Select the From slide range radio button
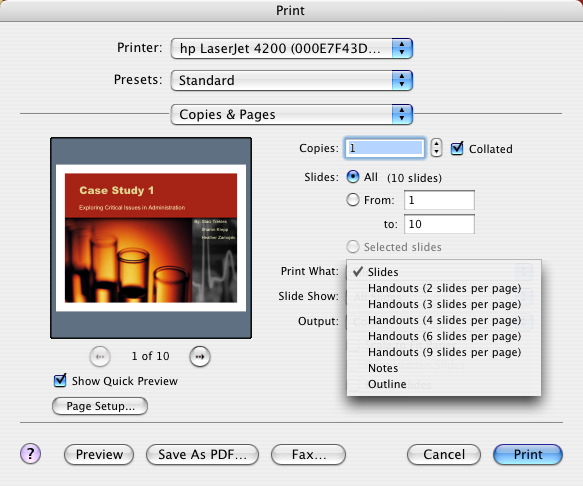The width and height of the screenshot is (583, 486). [x=352, y=200]
